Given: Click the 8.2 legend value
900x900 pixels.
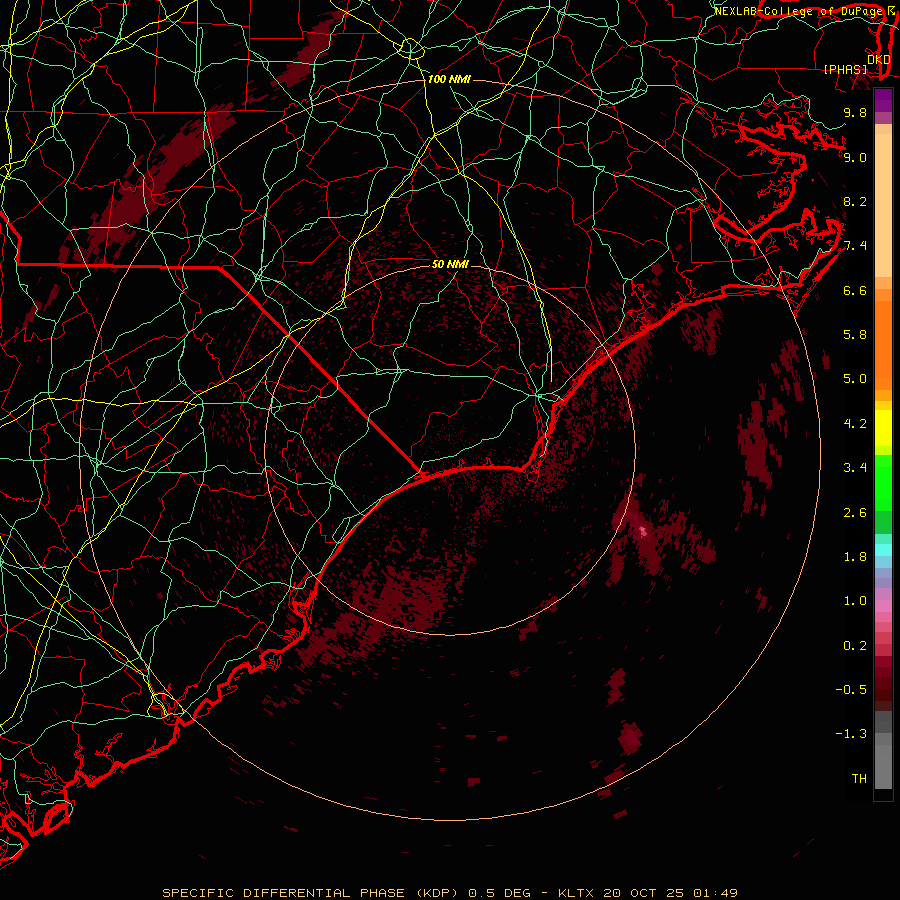Looking at the screenshot, I should point(855,202).
